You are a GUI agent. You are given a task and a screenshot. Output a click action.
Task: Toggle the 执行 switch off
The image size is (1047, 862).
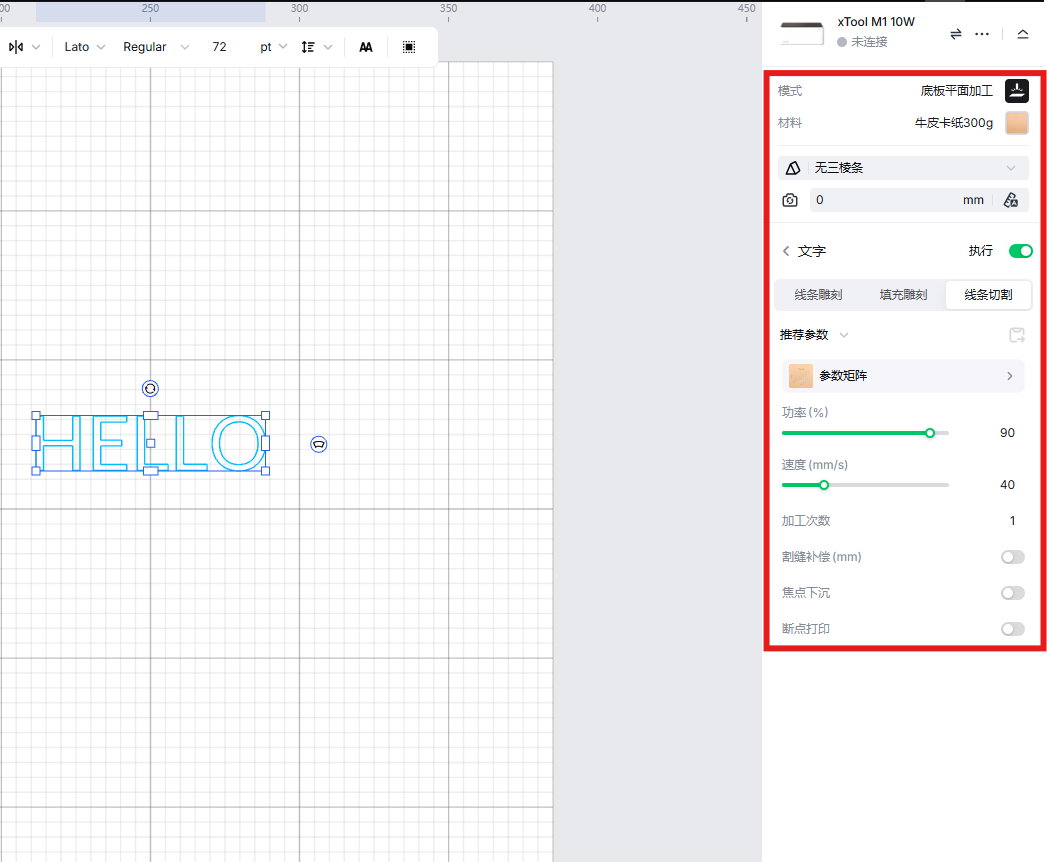(x=1020, y=251)
